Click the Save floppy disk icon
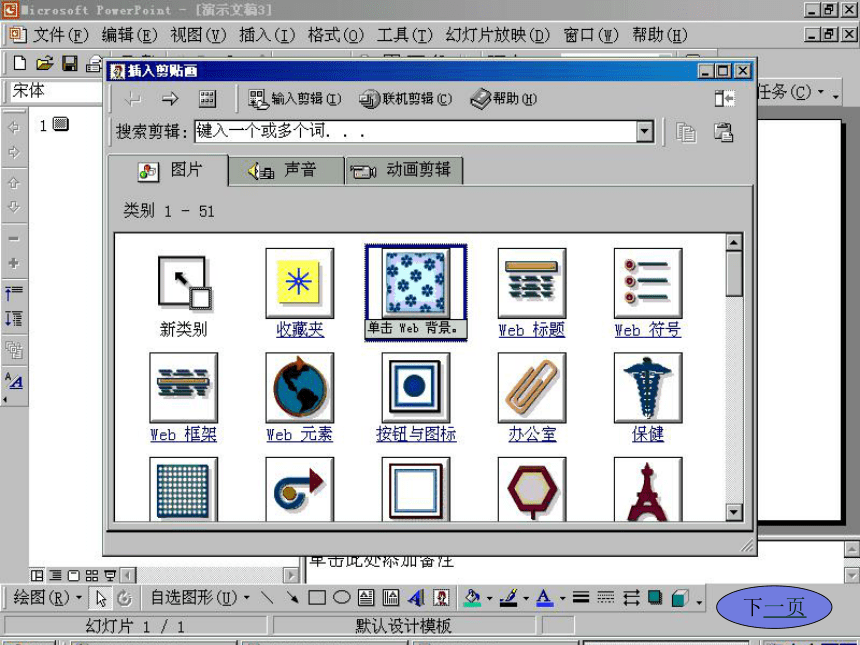 tap(70, 63)
